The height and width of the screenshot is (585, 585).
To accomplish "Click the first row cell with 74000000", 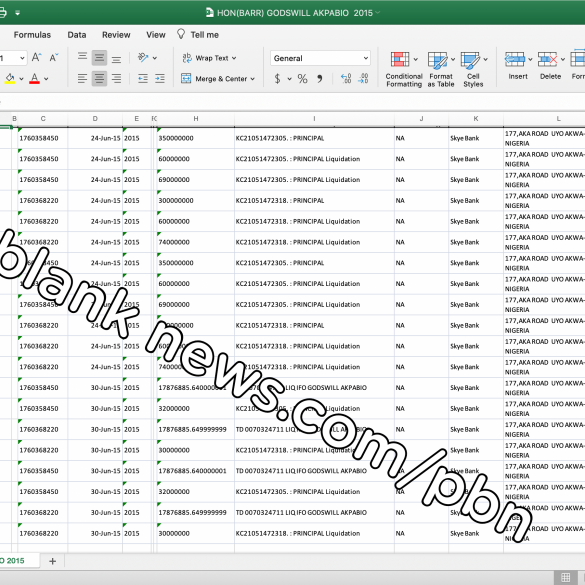I will [195, 242].
